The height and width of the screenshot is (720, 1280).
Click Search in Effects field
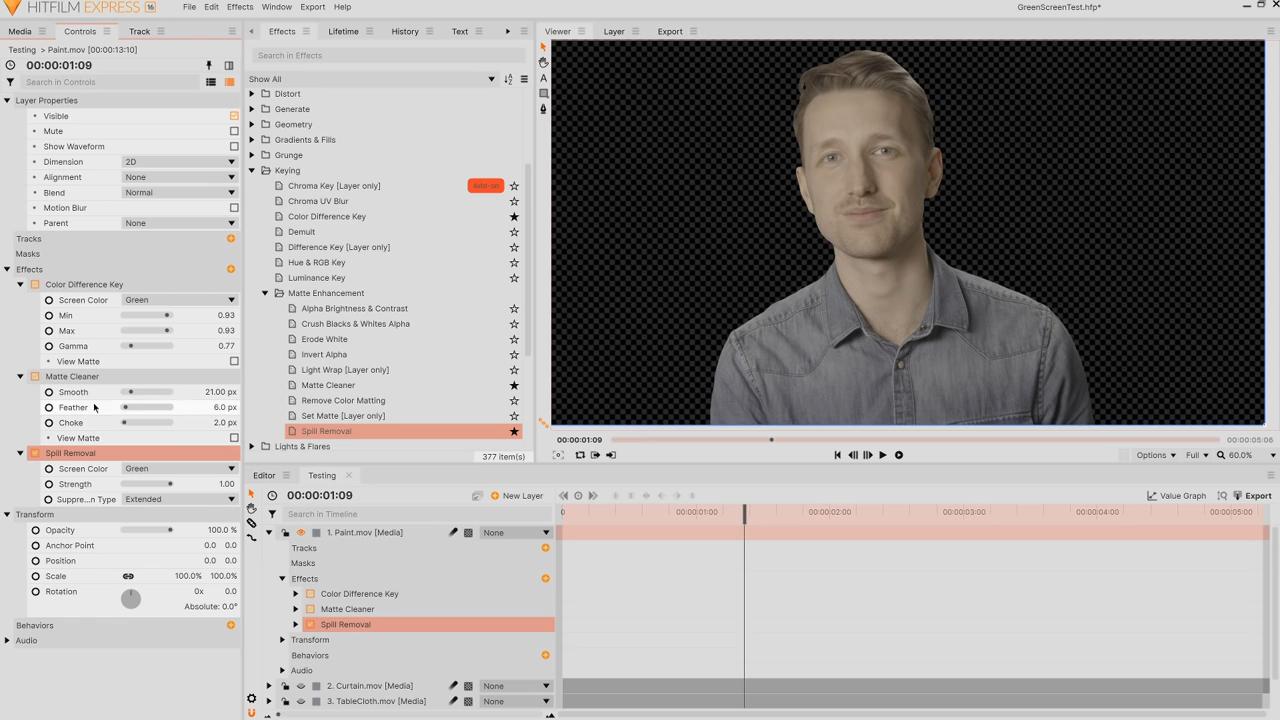coord(388,55)
